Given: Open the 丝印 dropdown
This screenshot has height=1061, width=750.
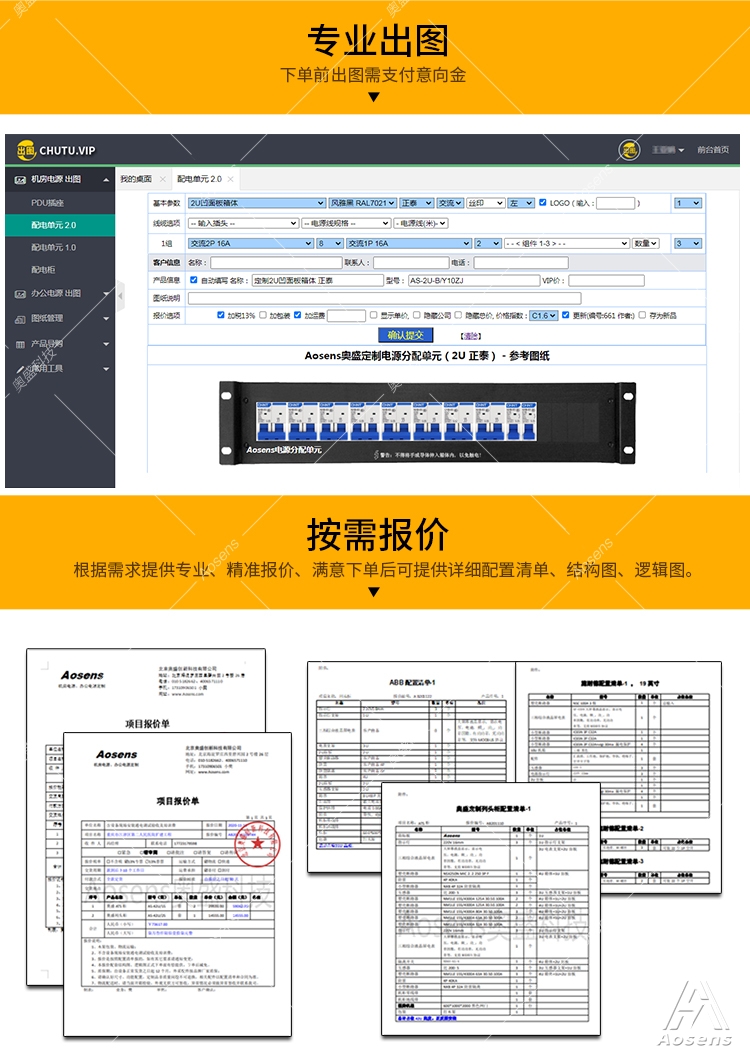Looking at the screenshot, I should click(485, 203).
